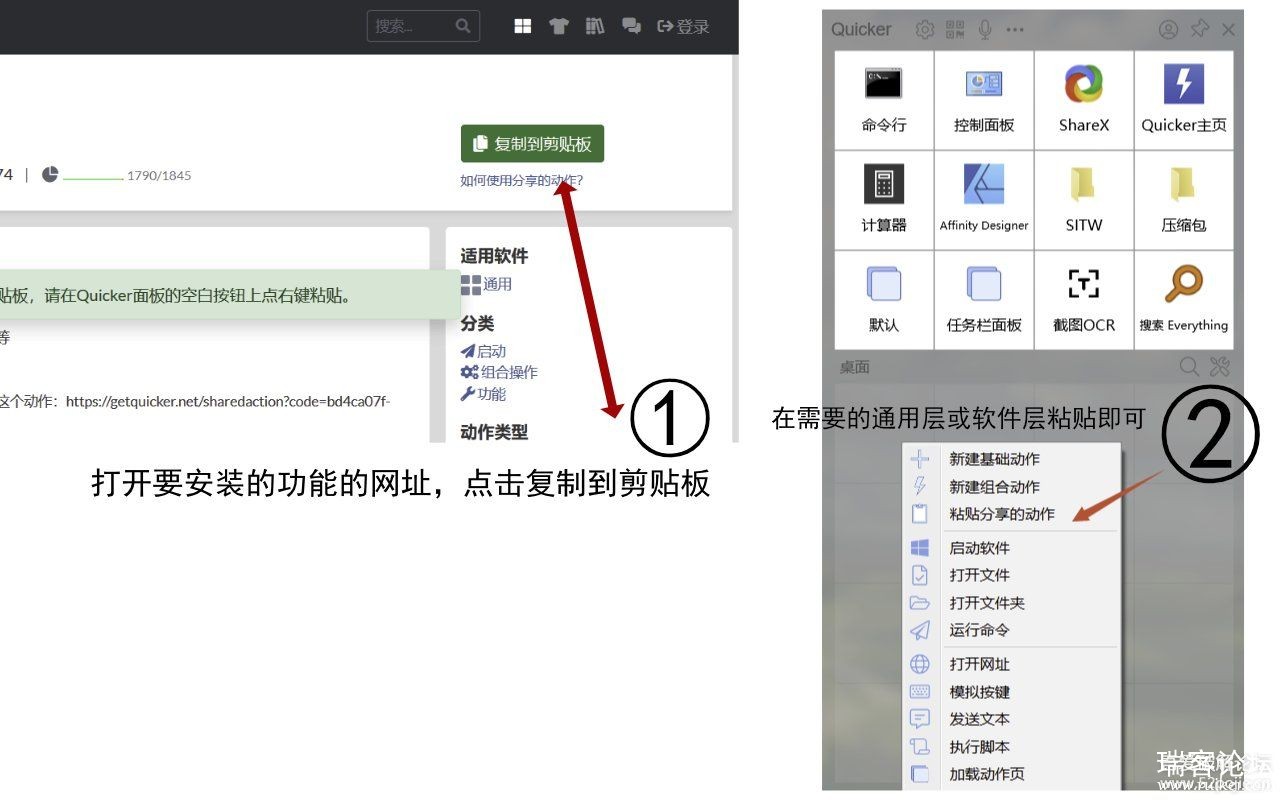The width and height of the screenshot is (1280, 800).
Task: Open the 压缩包 folder button
Action: pos(1184,200)
